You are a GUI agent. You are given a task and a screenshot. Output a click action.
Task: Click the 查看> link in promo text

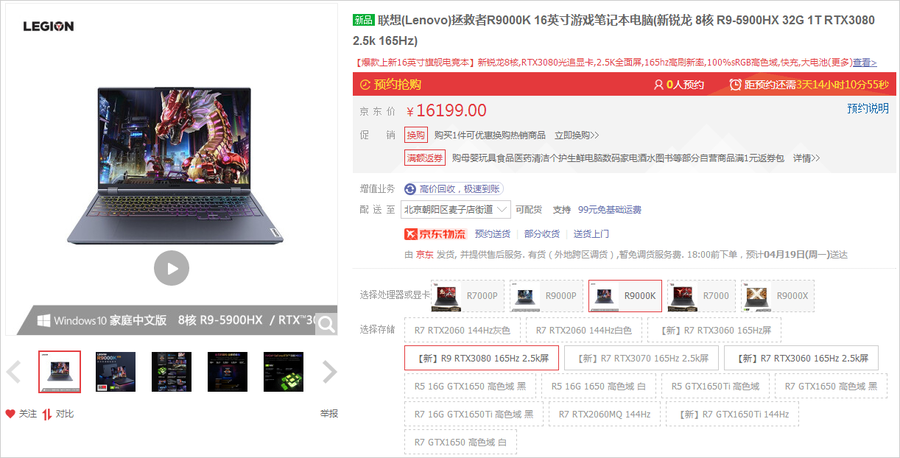(864, 63)
